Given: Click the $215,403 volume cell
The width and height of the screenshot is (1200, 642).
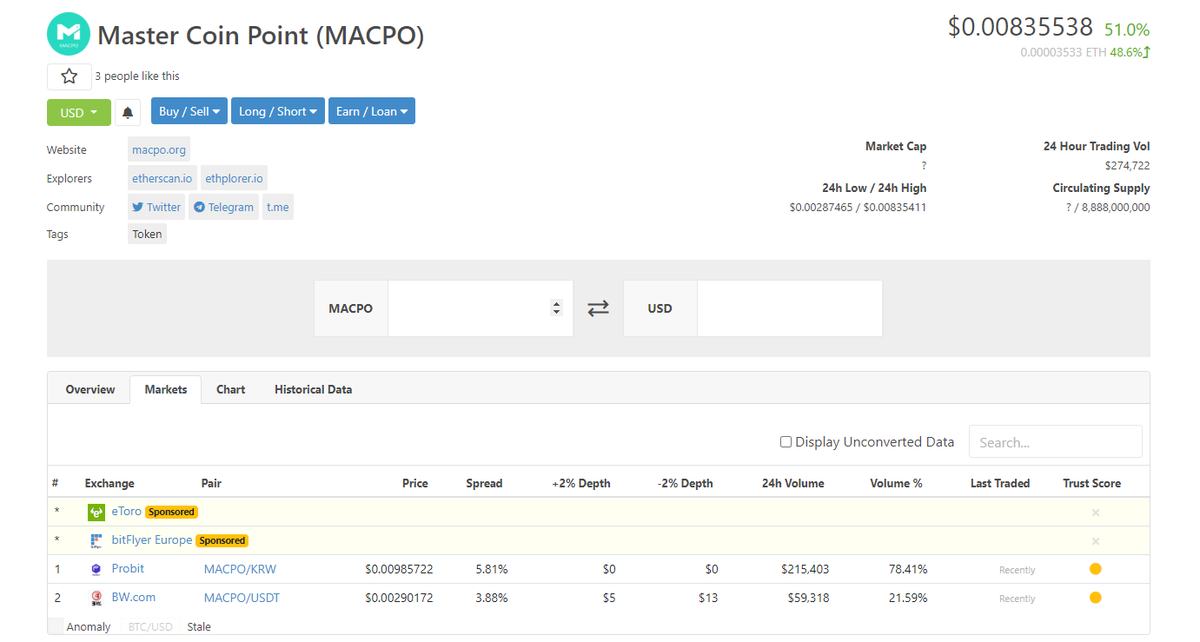Looking at the screenshot, I should tap(805, 569).
